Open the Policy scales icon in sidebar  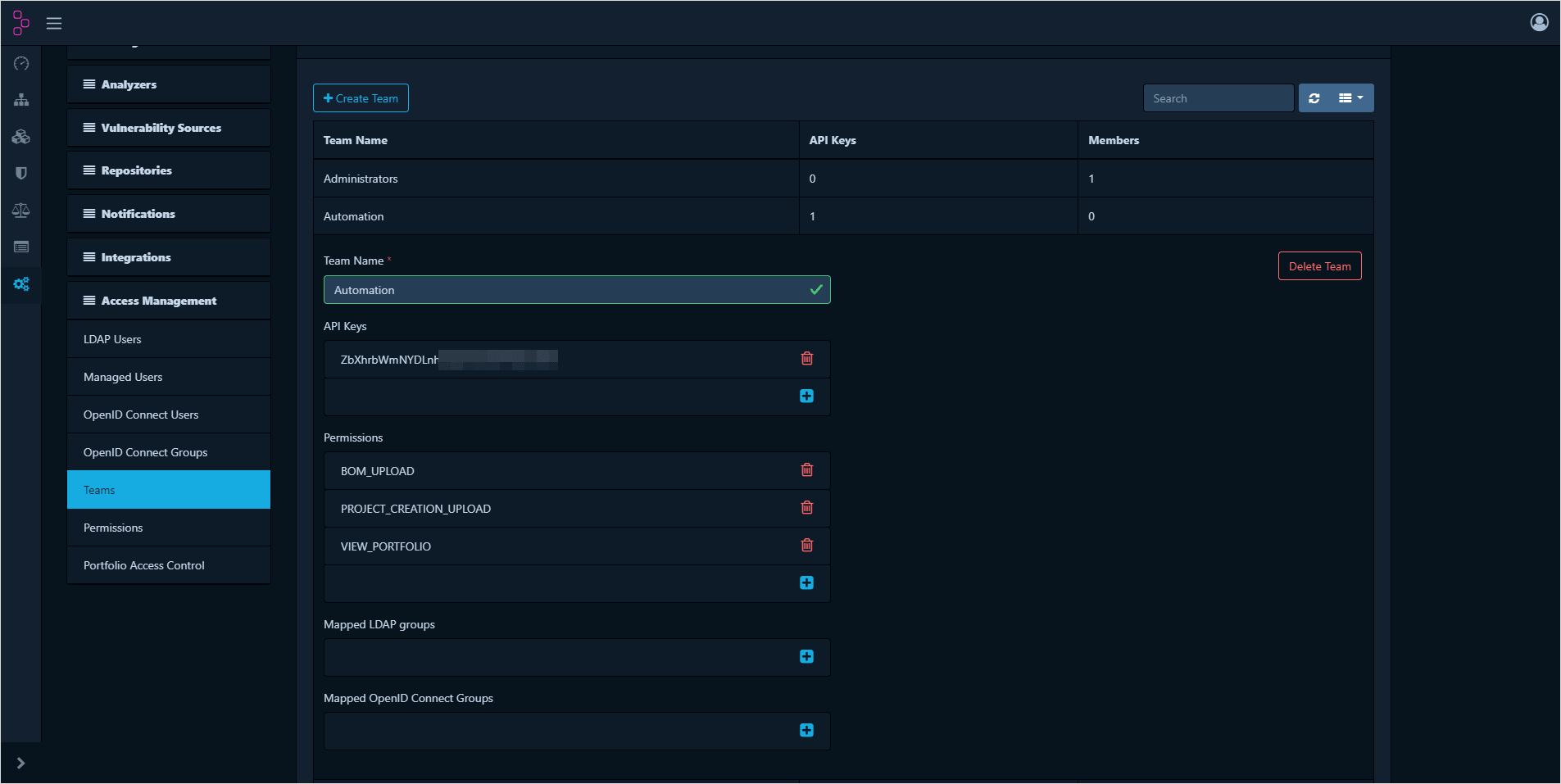pos(21,211)
